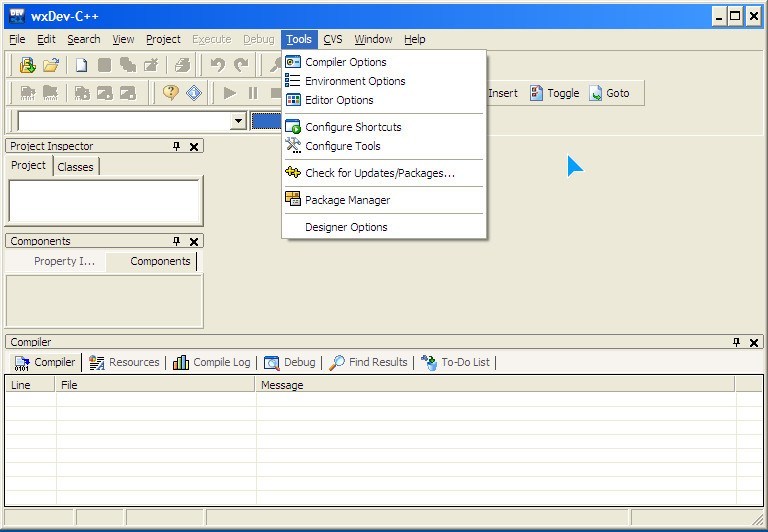Screen dimensions: 768x532
Task: Select Check for Updates/Packages menu entry
Action: [384, 173]
